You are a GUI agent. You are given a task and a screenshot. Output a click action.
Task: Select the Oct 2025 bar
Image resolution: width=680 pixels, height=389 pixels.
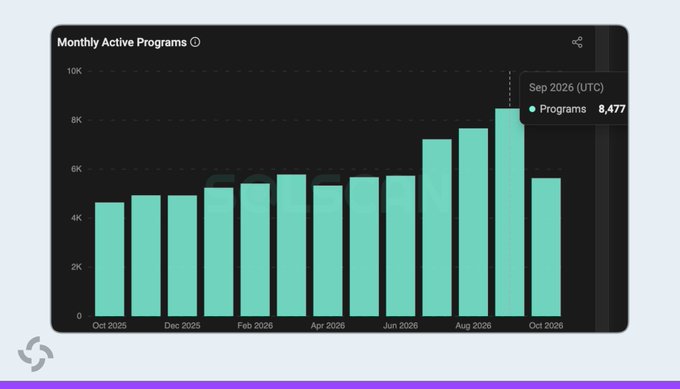[x=109, y=259]
